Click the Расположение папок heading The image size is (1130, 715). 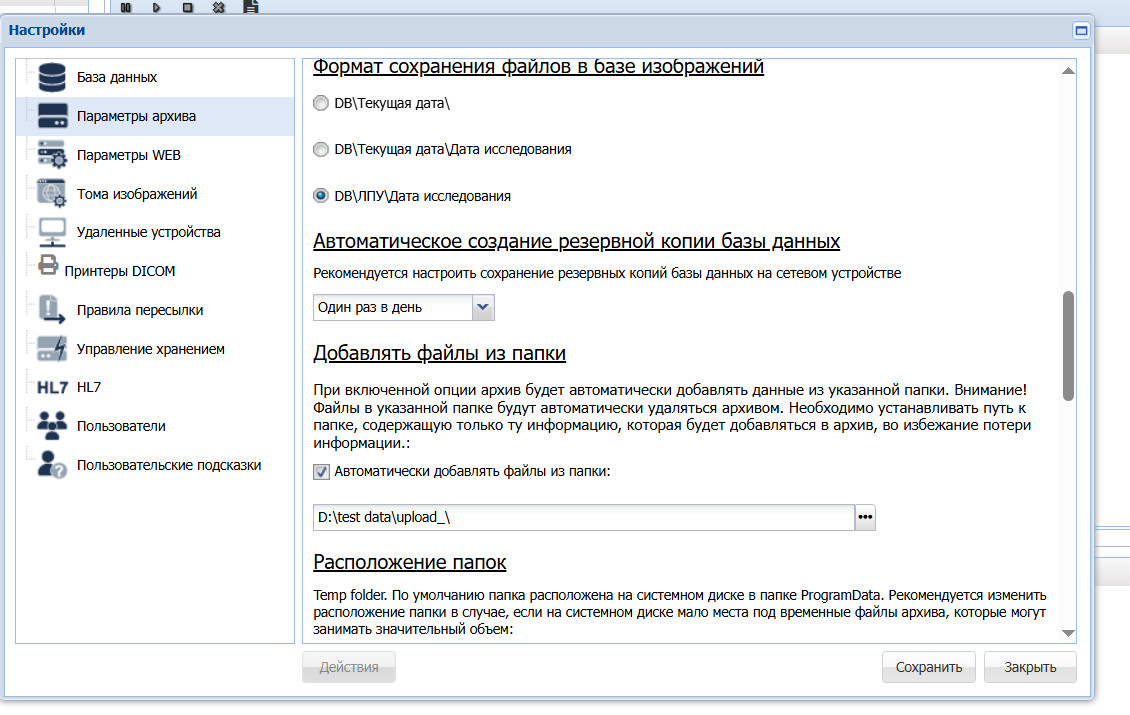coord(409,562)
